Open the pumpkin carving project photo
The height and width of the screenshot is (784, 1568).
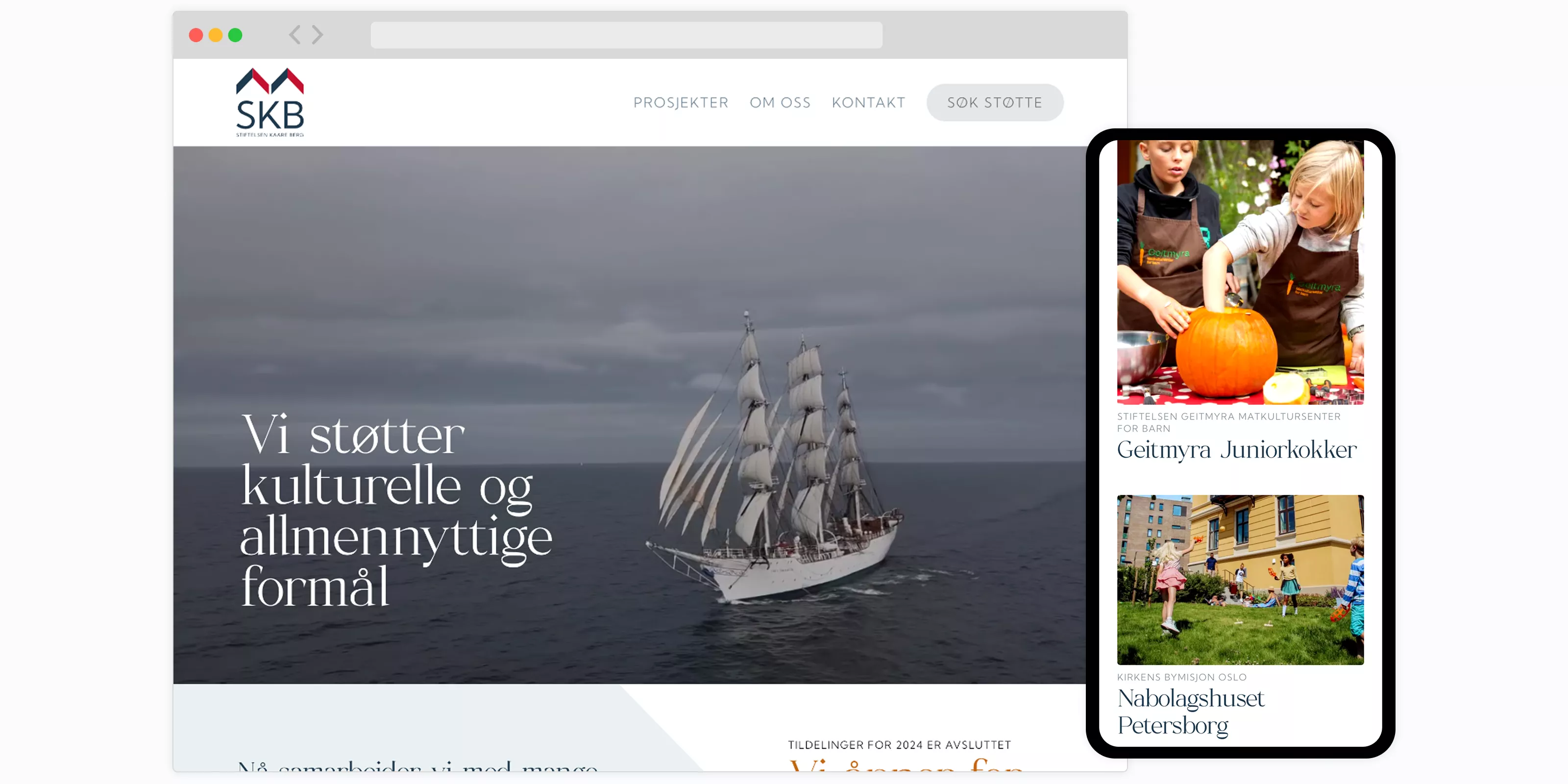click(1240, 272)
